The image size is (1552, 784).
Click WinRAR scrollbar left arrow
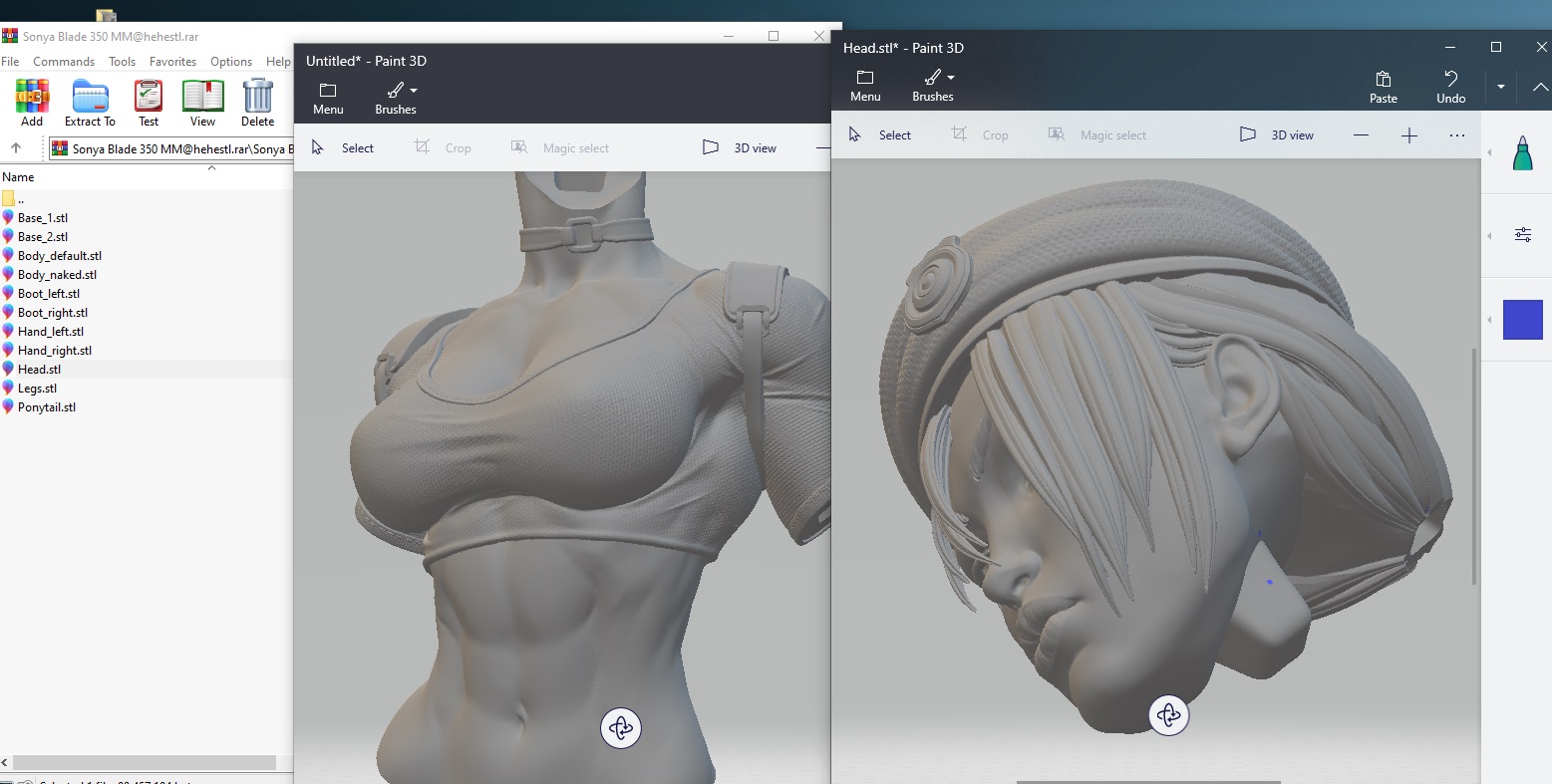tap(5, 762)
